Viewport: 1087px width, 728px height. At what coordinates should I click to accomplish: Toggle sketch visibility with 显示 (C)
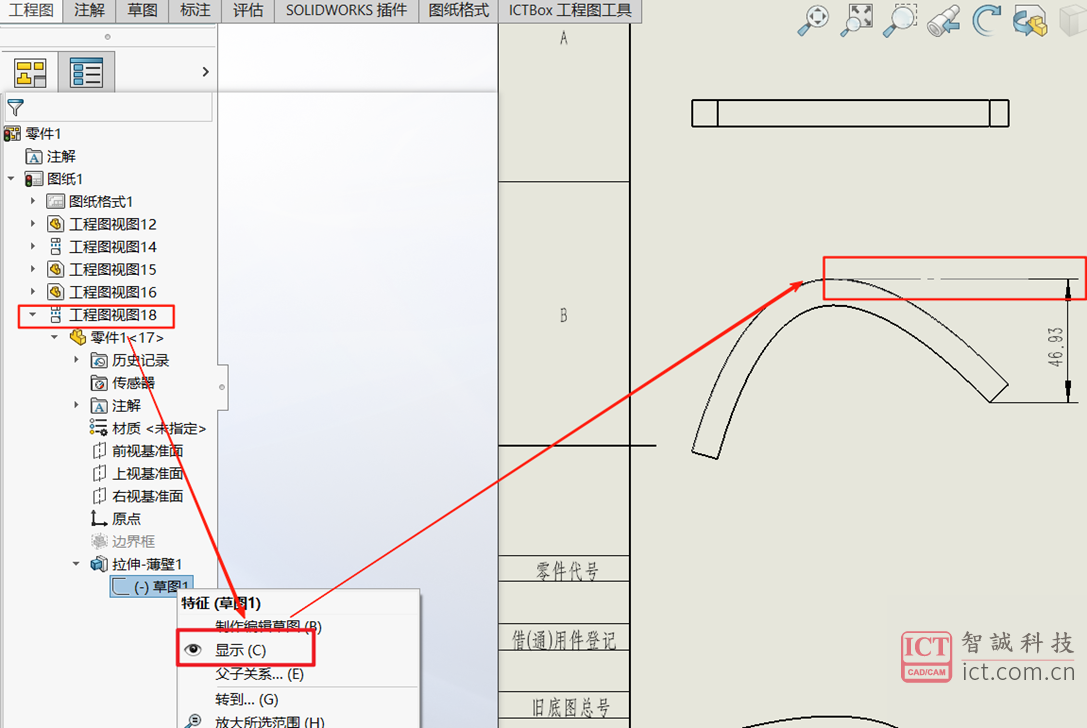(x=240, y=650)
